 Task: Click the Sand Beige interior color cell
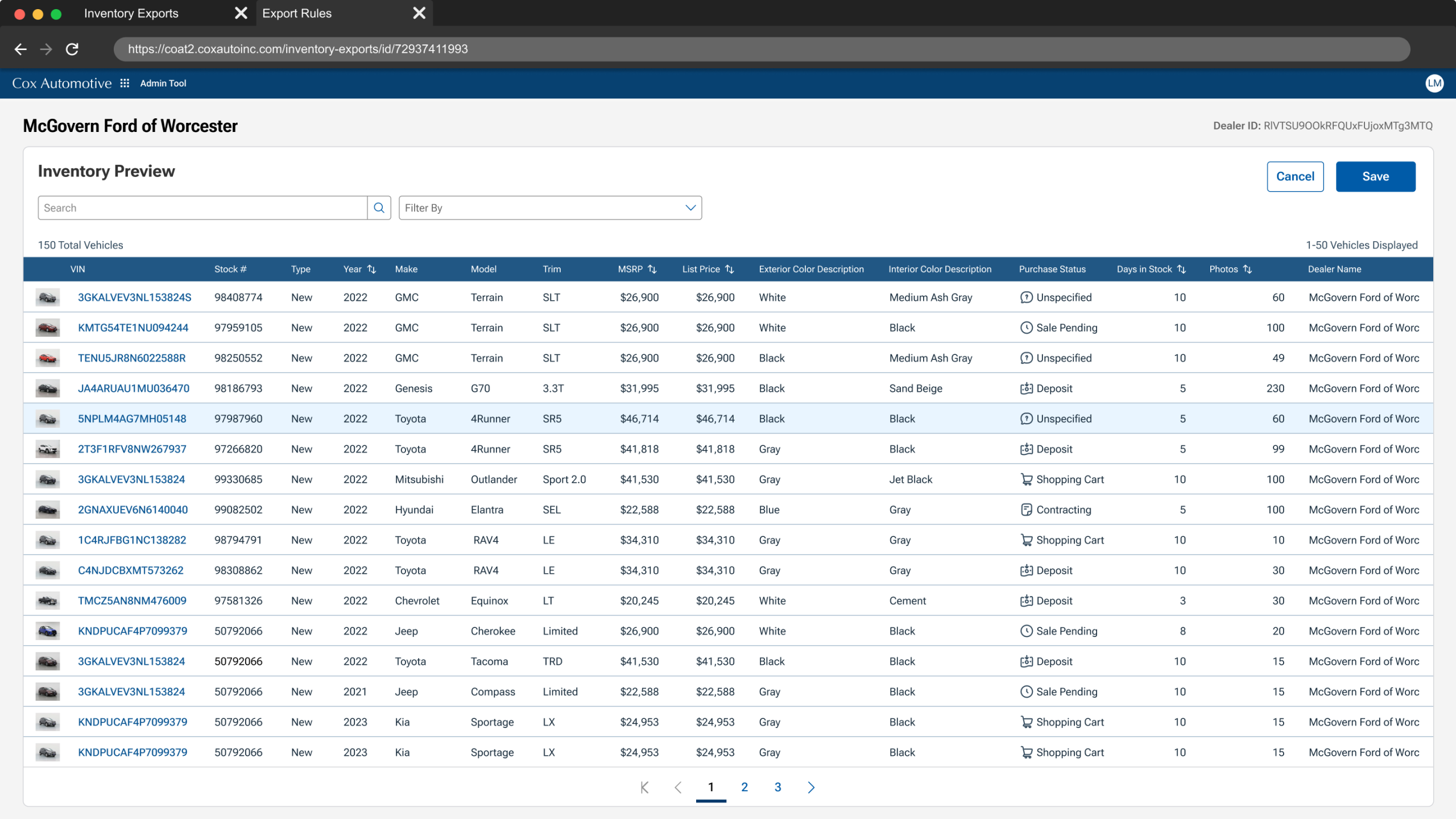pyautogui.click(x=916, y=388)
